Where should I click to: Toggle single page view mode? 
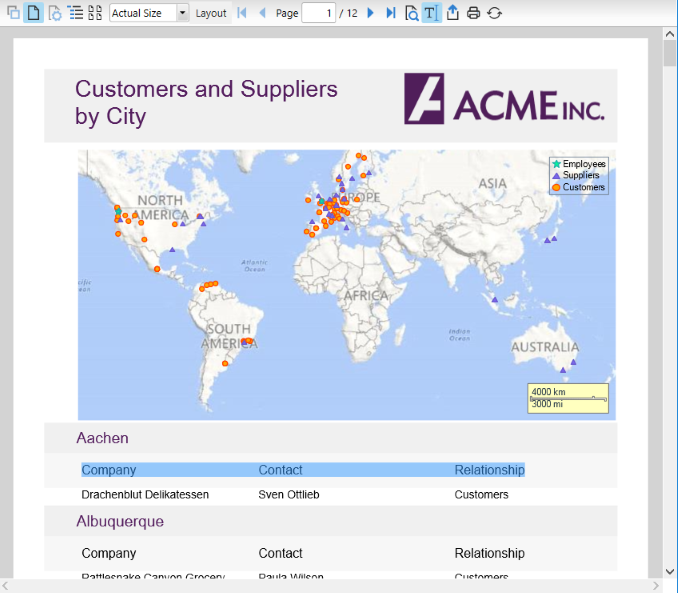[33, 13]
